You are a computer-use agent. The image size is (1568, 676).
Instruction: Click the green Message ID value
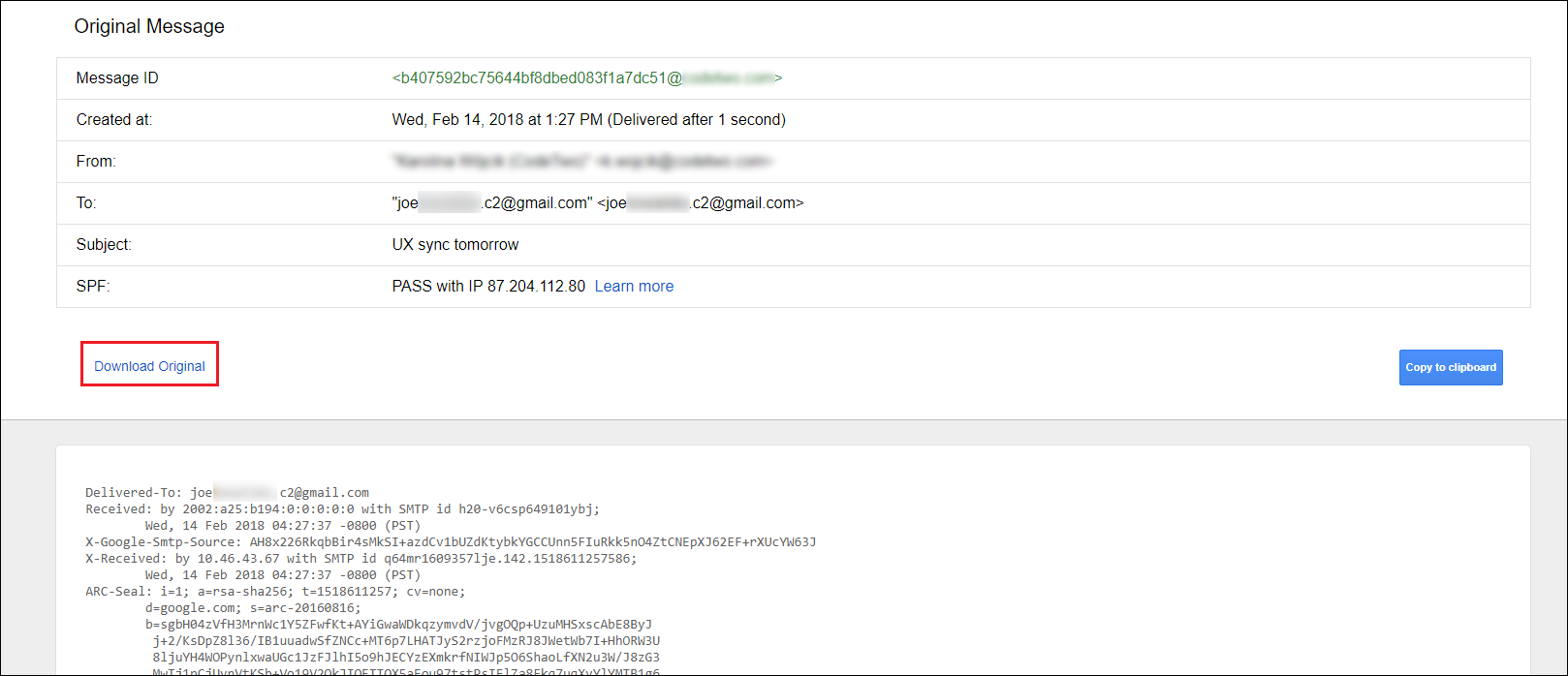point(587,77)
